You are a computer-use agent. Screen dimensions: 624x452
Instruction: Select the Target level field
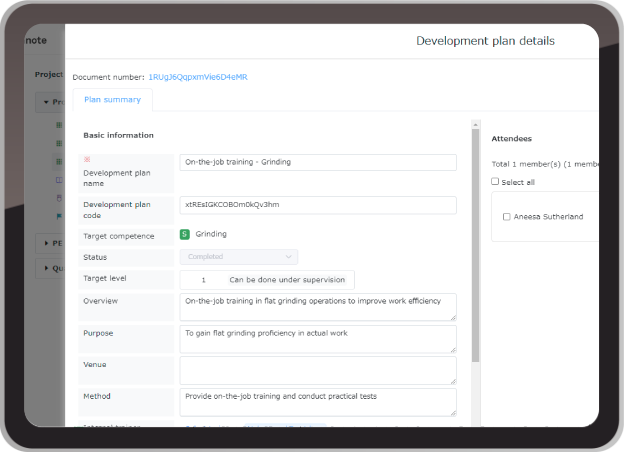point(267,280)
